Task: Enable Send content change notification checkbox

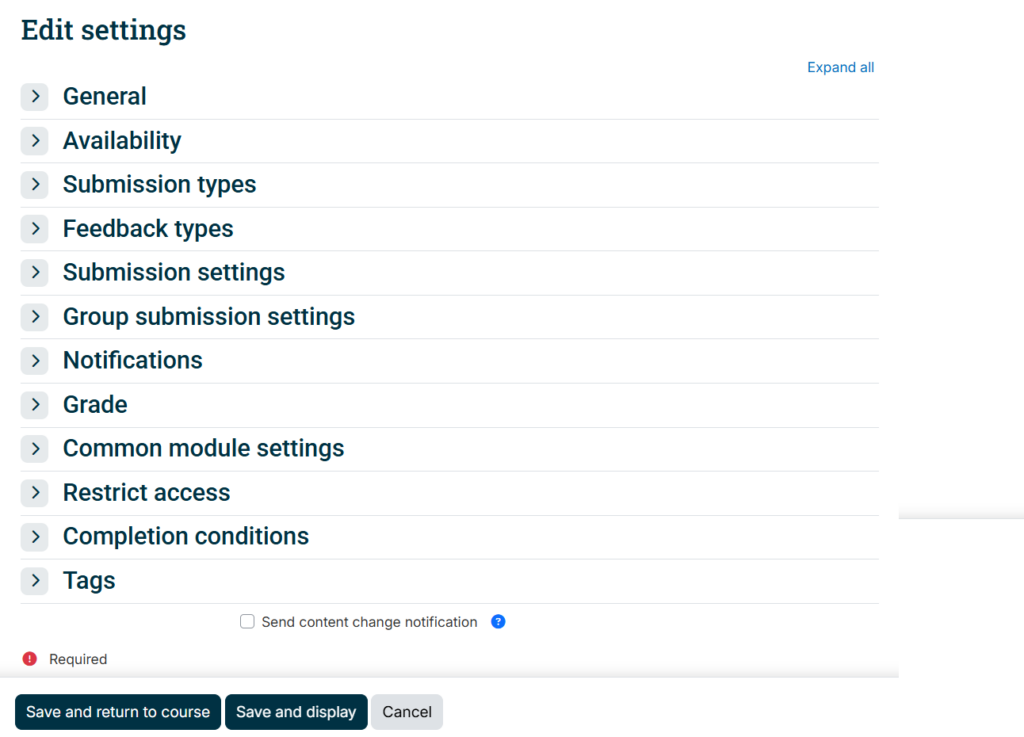Action: pos(247,621)
